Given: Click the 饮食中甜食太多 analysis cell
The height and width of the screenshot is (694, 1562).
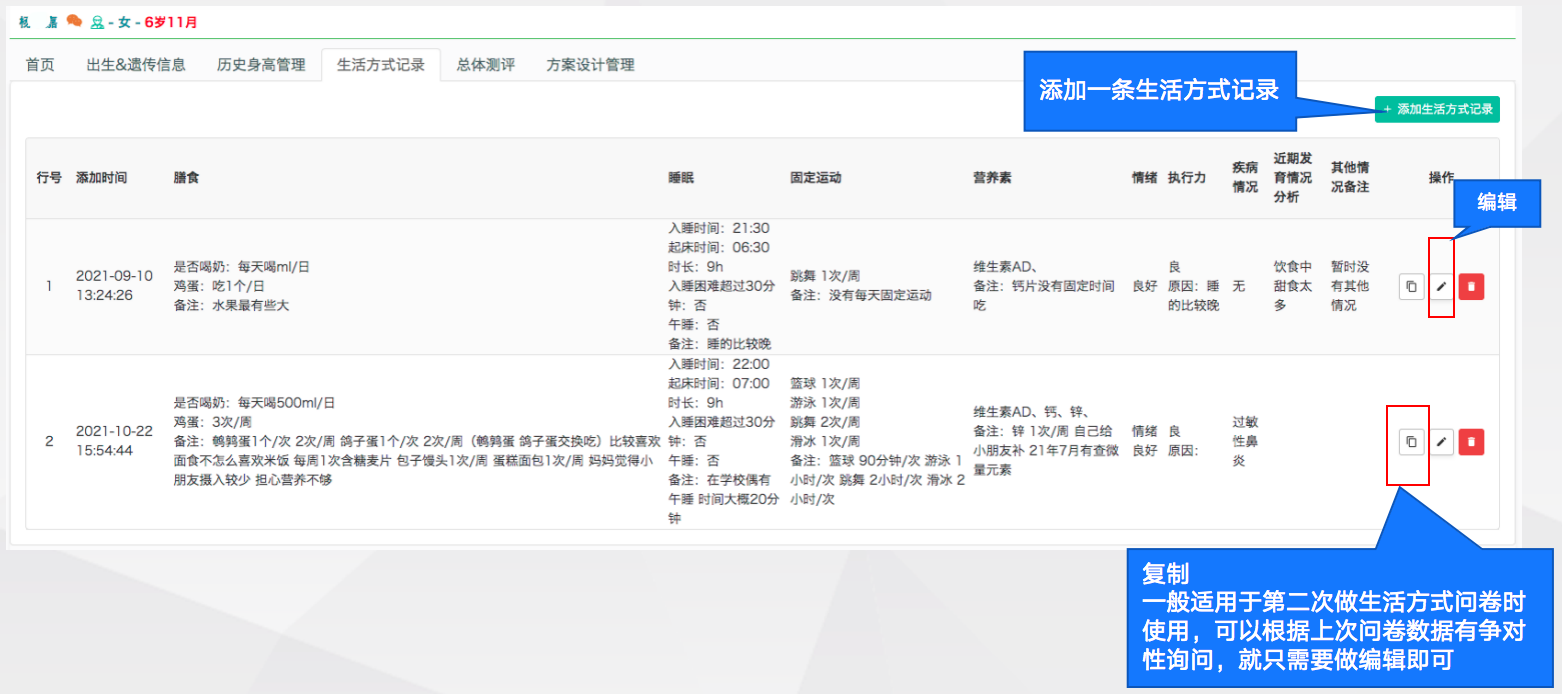Looking at the screenshot, I should click(1292, 286).
